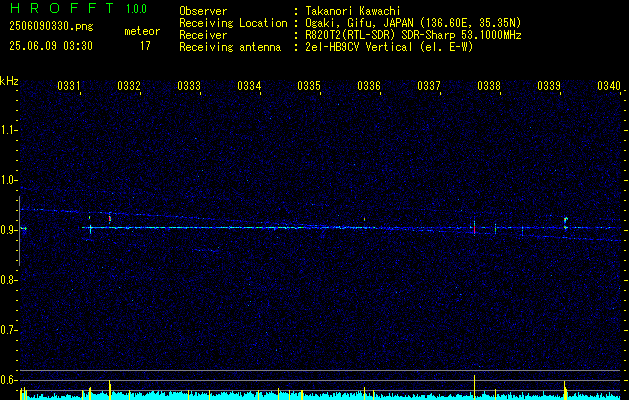Screen dimensions: 629x400
Task: Click observer name Takanori Kawachi
Action: click(351, 11)
